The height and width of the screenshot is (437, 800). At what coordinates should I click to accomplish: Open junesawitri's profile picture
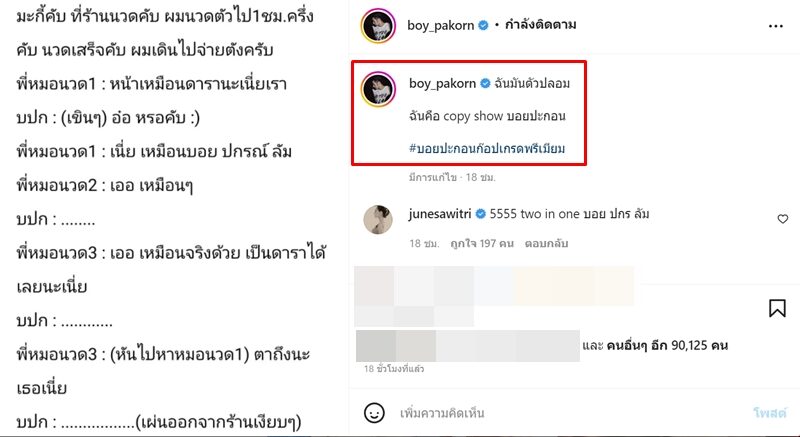(x=378, y=220)
